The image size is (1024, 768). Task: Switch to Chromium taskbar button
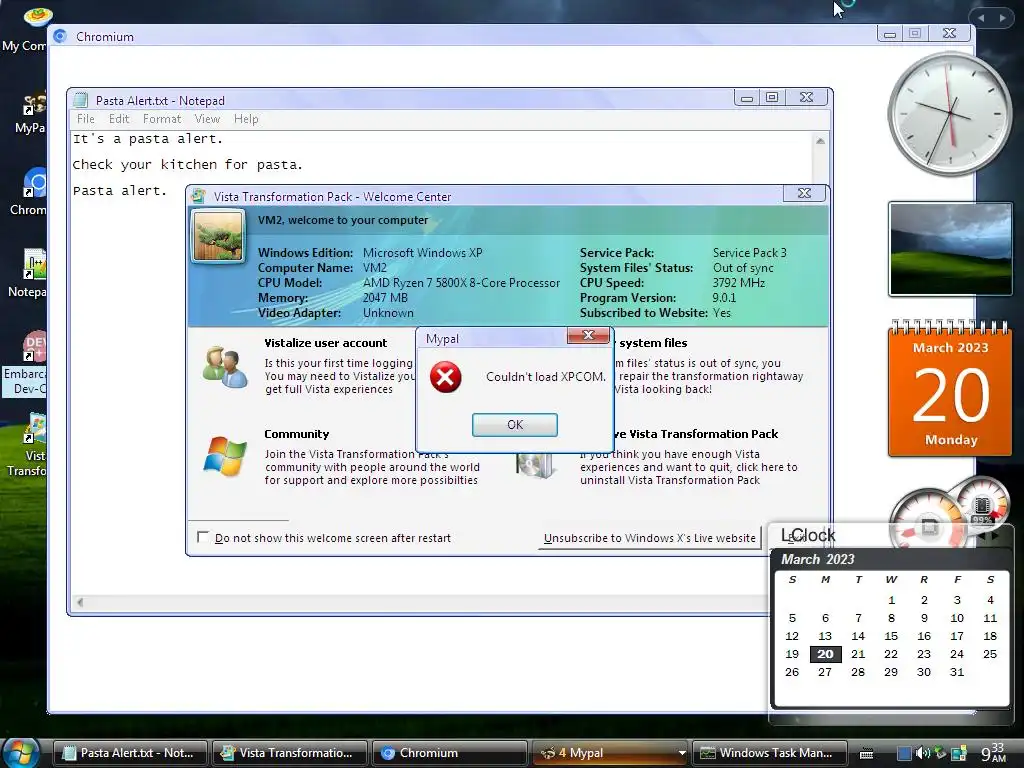tap(449, 753)
